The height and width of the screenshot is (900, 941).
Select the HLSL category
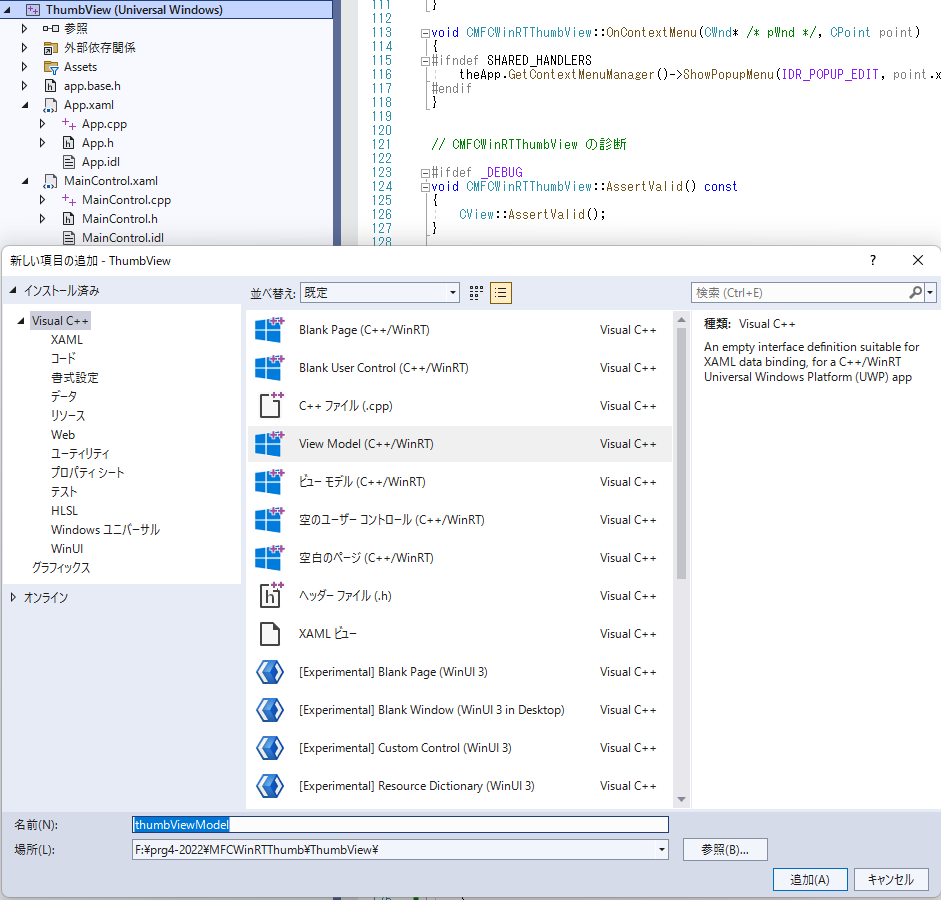point(64,511)
